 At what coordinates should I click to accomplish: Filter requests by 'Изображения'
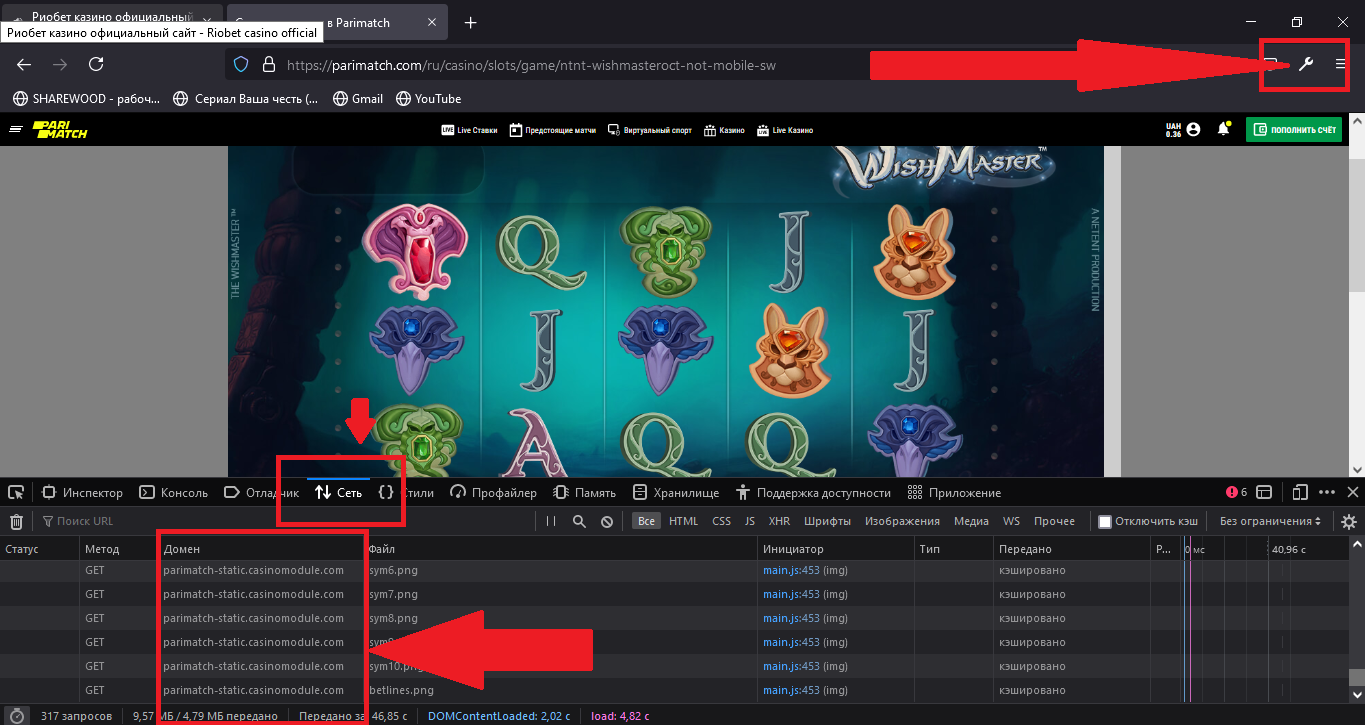click(902, 521)
